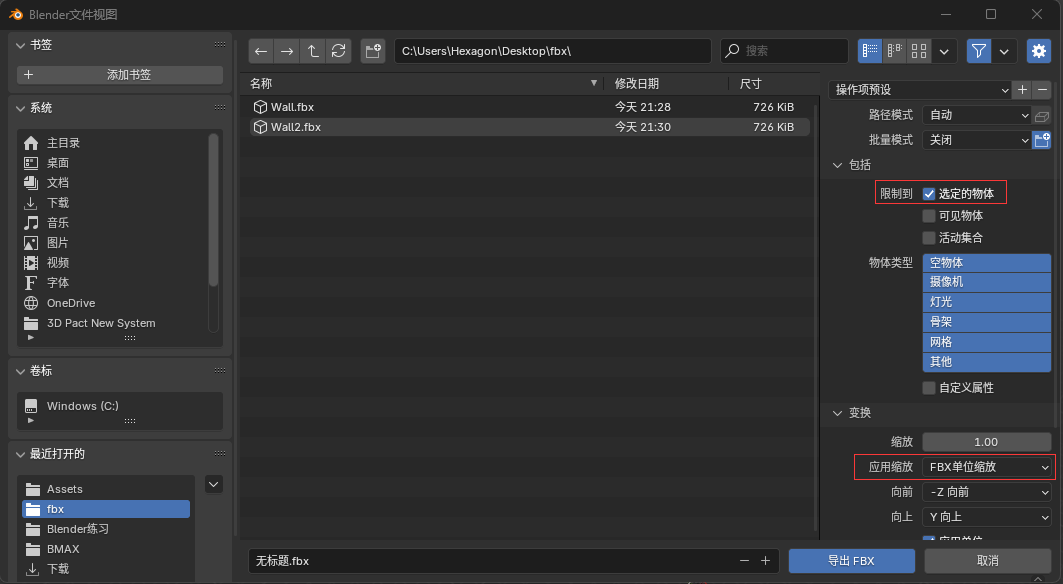Refresh the file list

(x=339, y=51)
